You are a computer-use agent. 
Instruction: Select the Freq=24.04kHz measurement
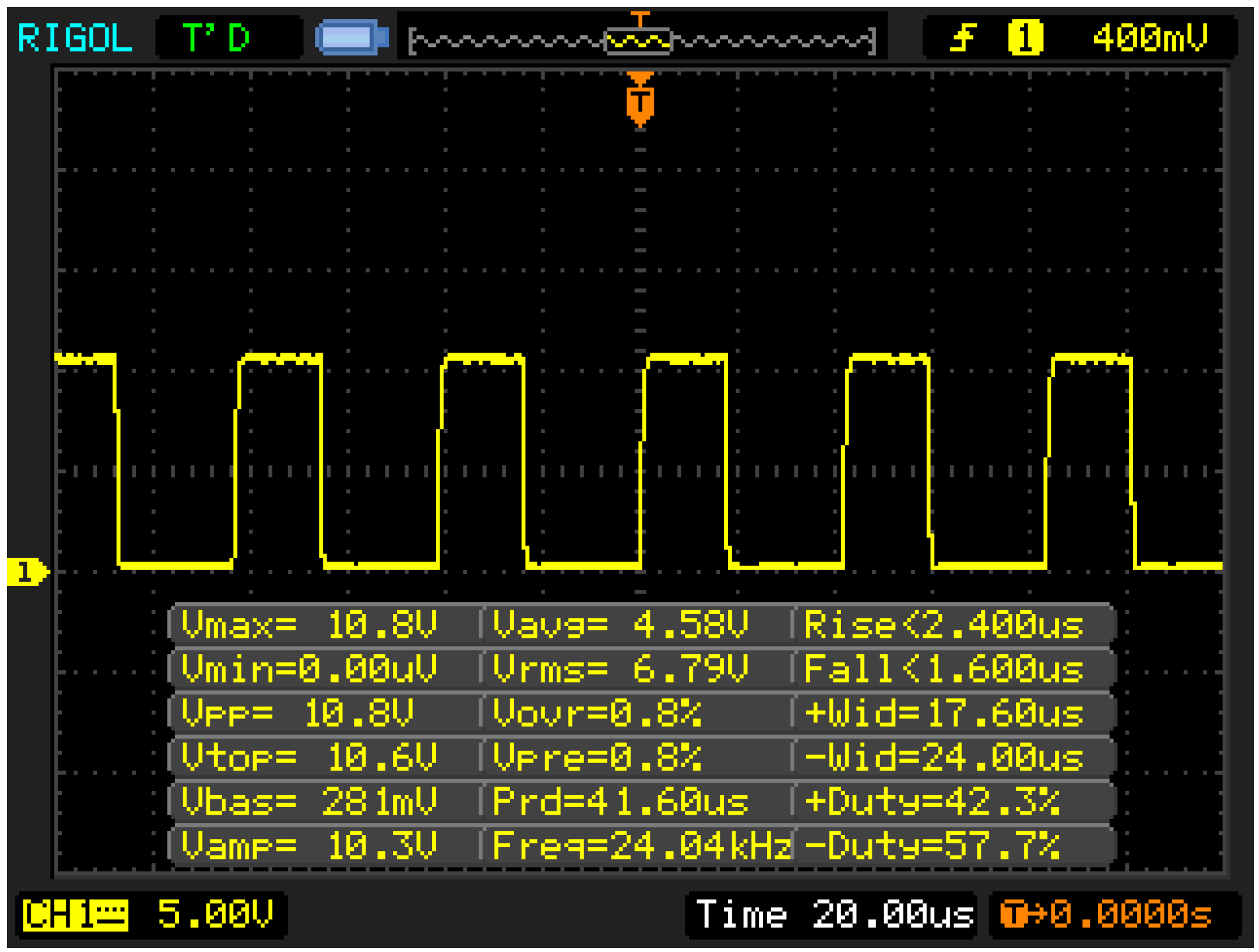click(x=641, y=846)
